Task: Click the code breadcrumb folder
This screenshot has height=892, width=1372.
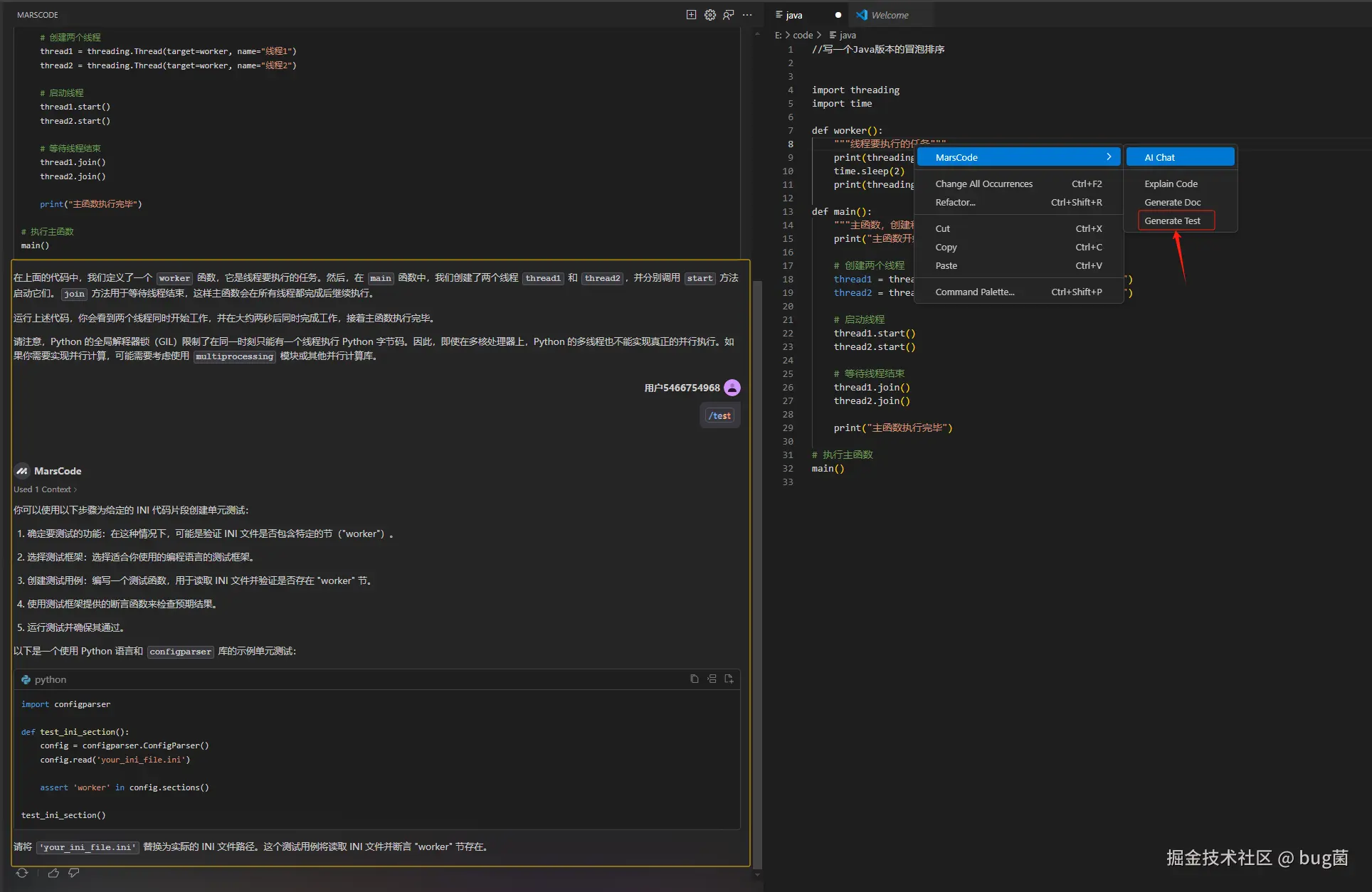Action: [803, 35]
